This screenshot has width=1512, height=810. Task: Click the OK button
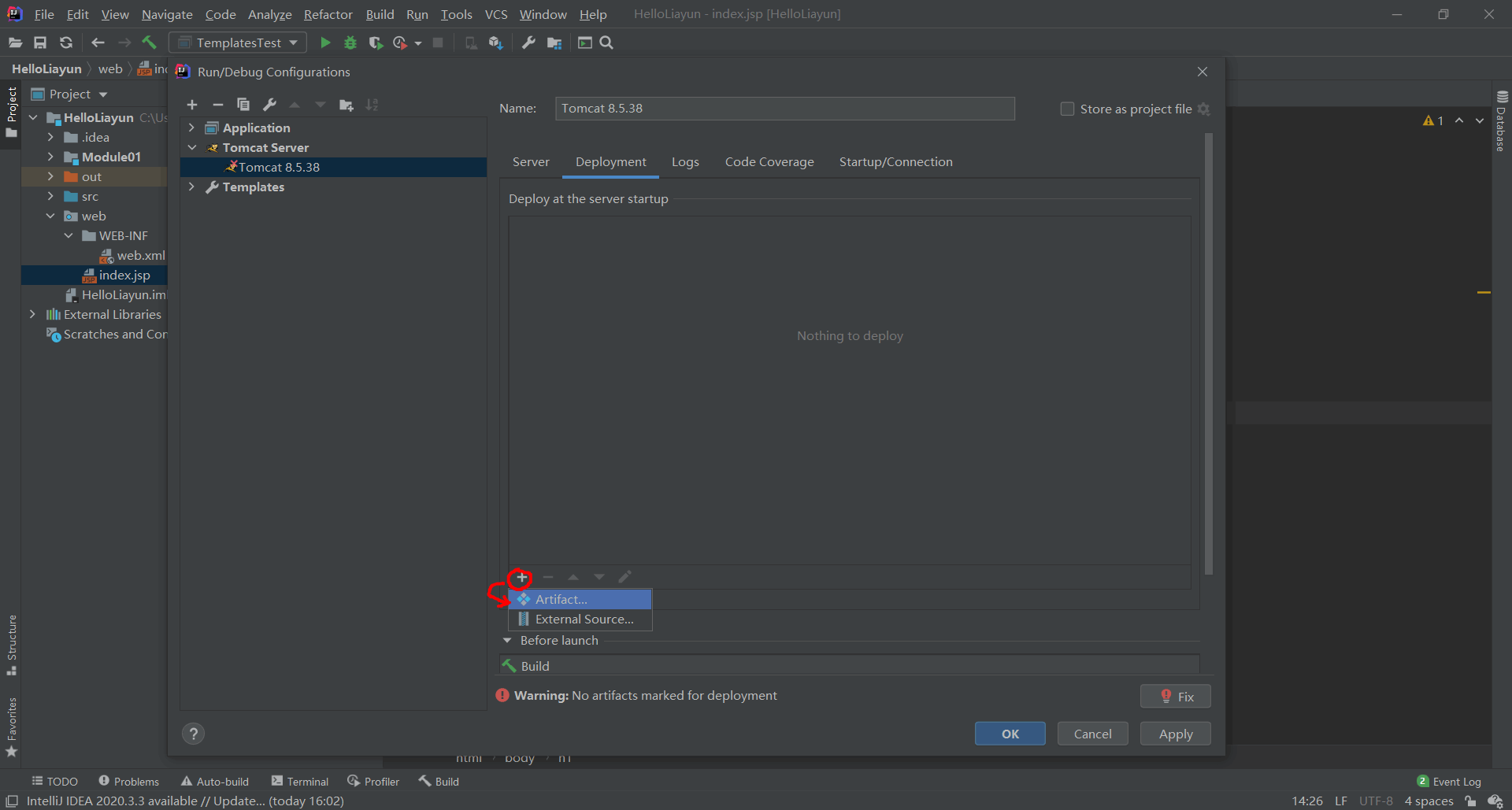pyautogui.click(x=1010, y=734)
